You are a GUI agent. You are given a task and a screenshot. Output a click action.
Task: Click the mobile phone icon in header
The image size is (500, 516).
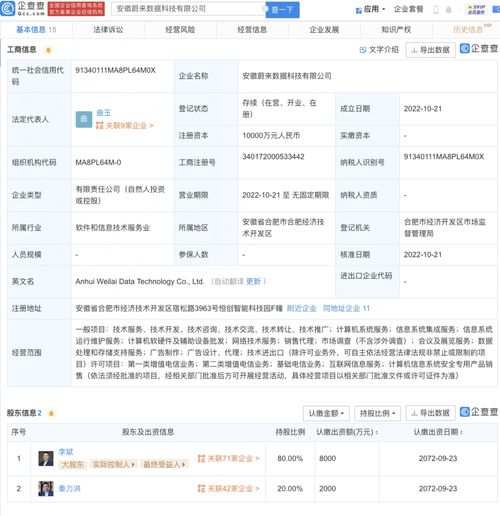point(436,10)
